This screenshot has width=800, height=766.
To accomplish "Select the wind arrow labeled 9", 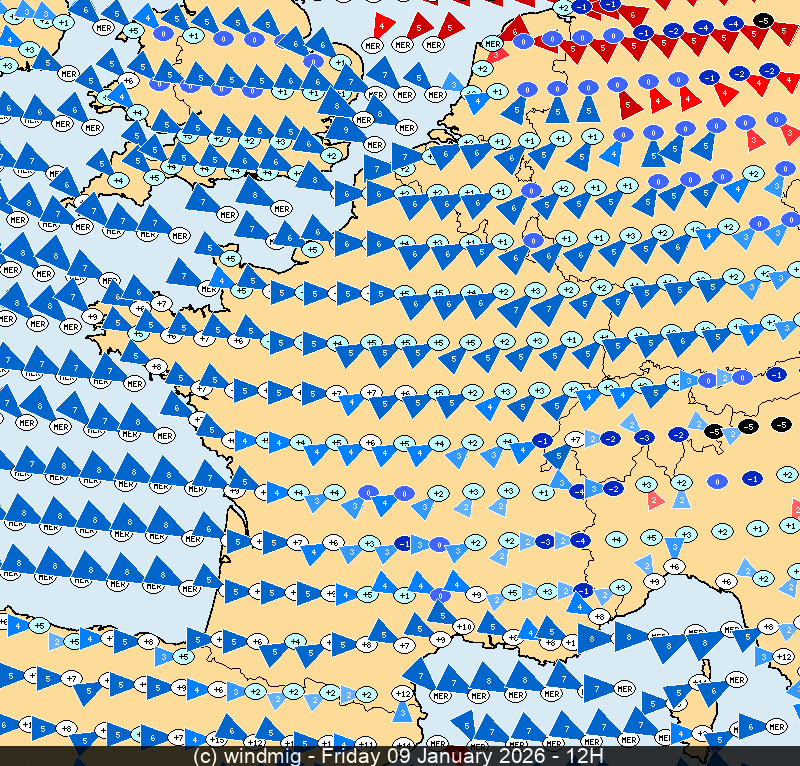I will point(346,129).
